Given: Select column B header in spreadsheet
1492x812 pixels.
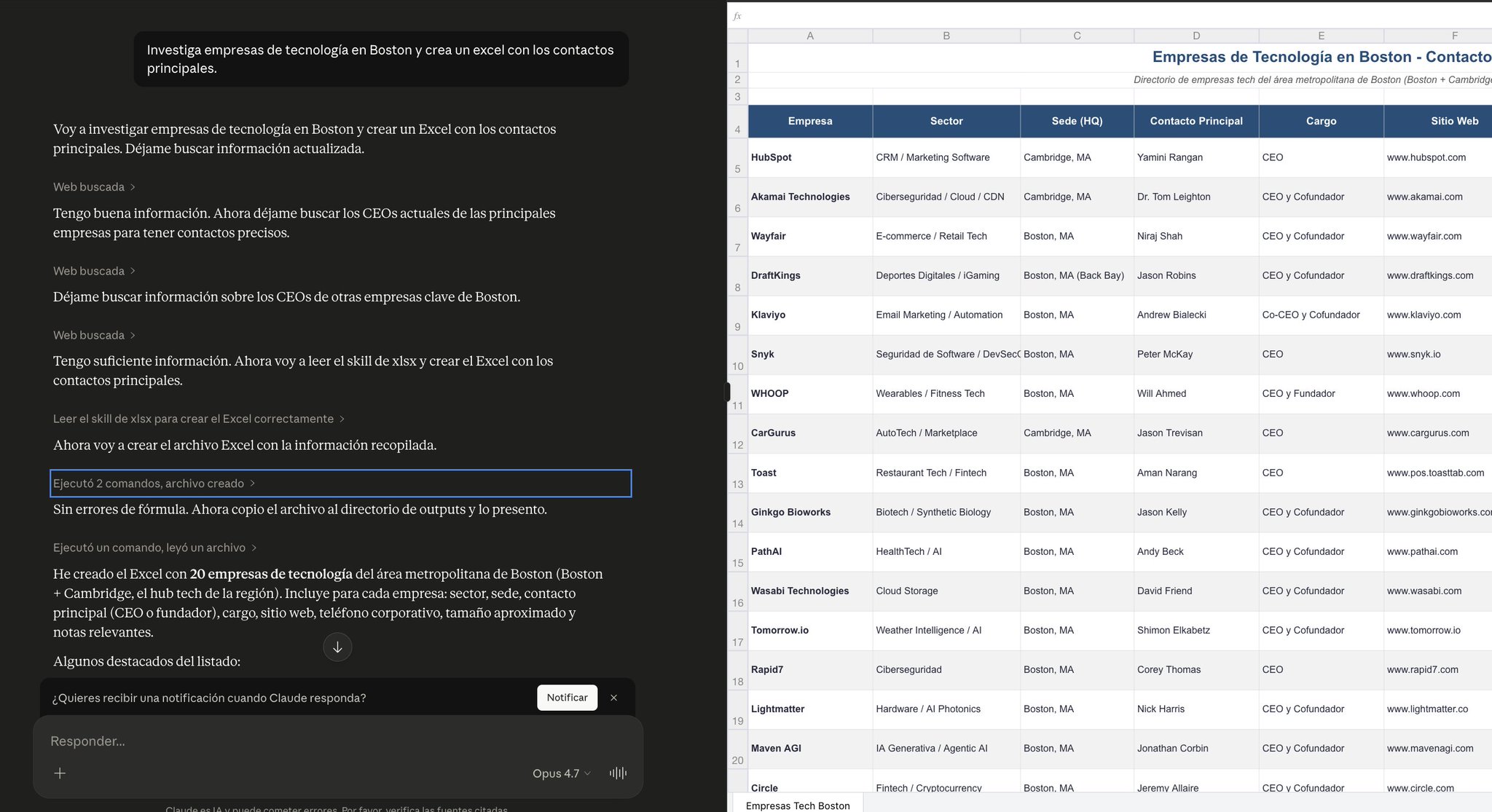Looking at the screenshot, I should 946,36.
